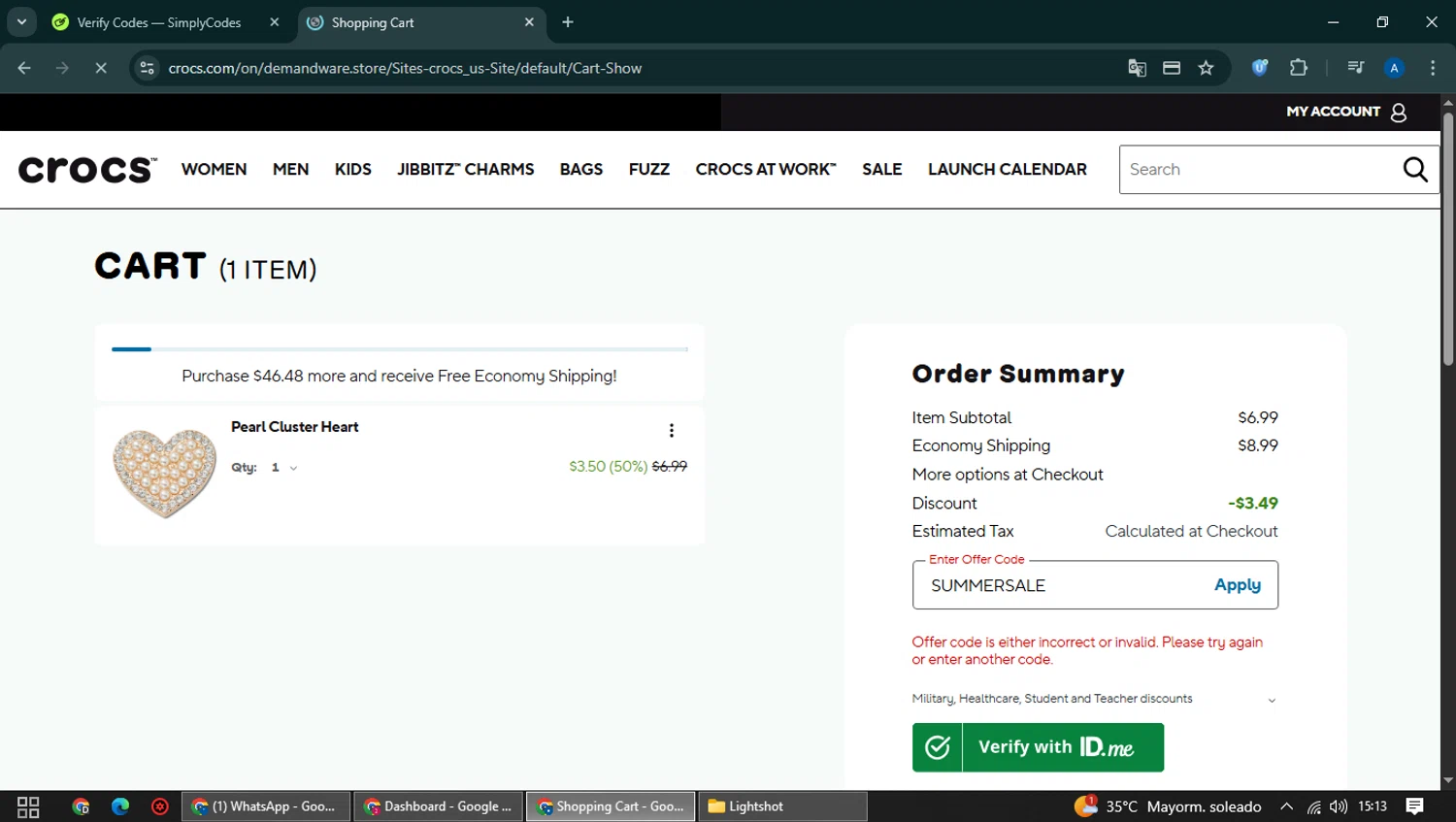Open the MY ACCOUNT link
1456x822 pixels.
point(1333,112)
